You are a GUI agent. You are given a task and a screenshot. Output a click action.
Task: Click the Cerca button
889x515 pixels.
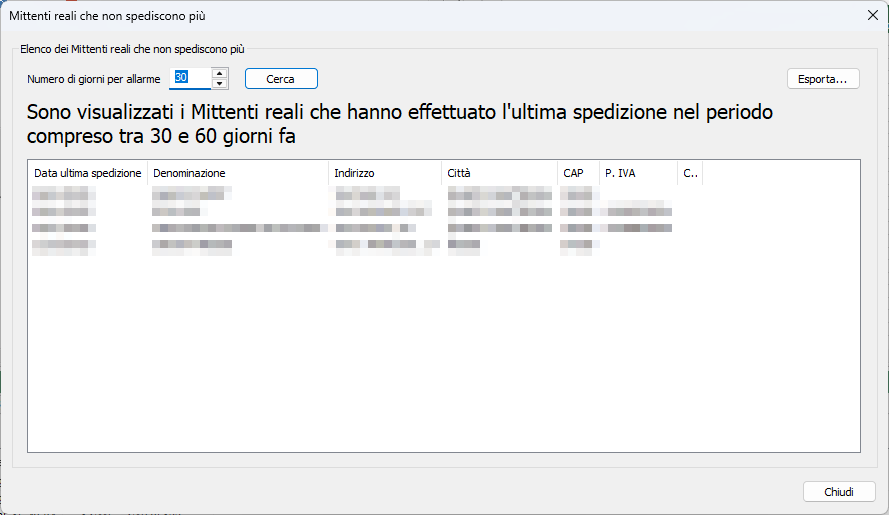tap(281, 78)
